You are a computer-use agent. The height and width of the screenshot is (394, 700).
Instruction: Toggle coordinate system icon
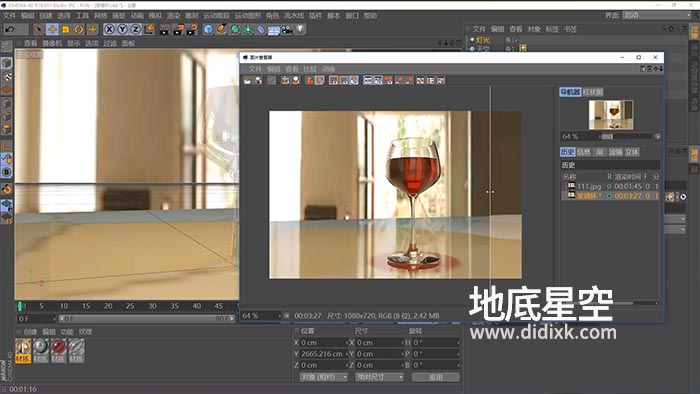coord(149,29)
